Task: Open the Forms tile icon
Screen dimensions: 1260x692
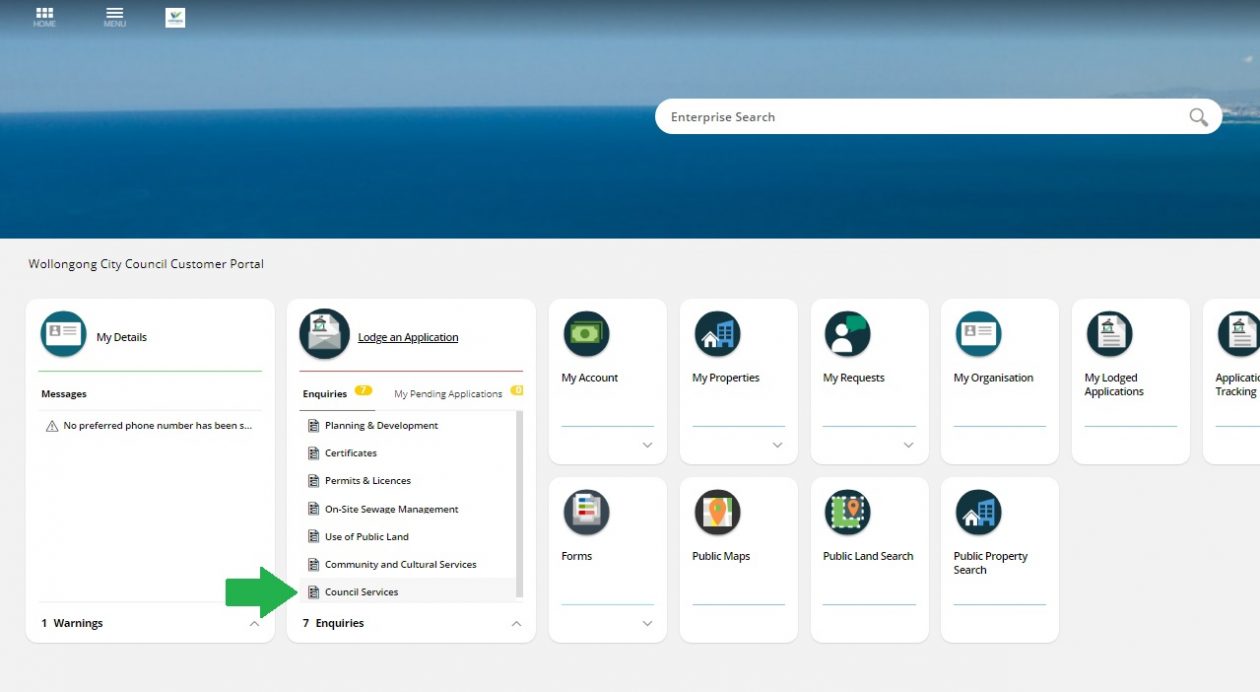Action: 586,512
